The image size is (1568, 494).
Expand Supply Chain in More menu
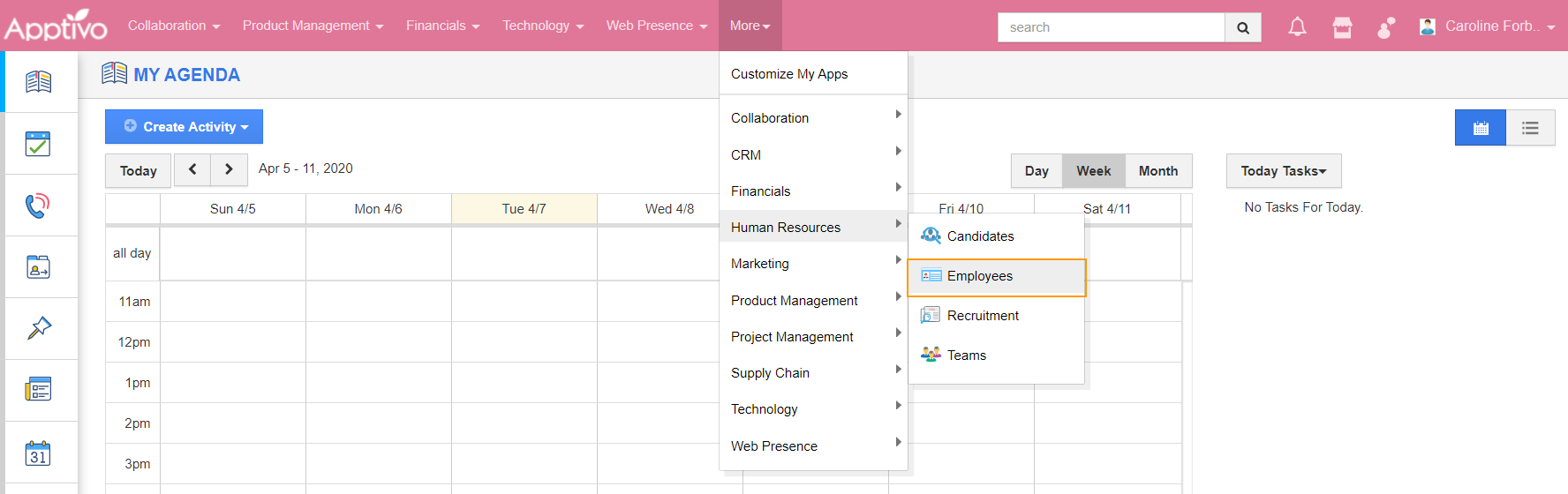[x=813, y=372]
